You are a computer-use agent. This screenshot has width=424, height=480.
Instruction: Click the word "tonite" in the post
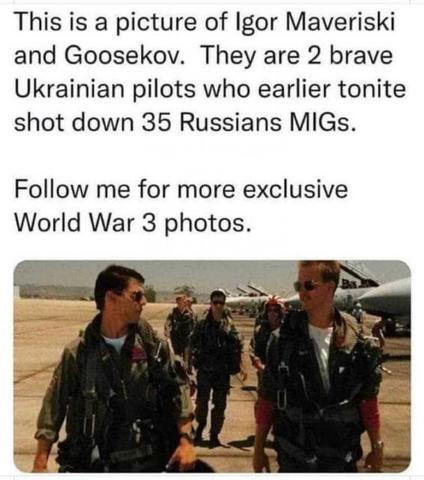[x=372, y=89]
